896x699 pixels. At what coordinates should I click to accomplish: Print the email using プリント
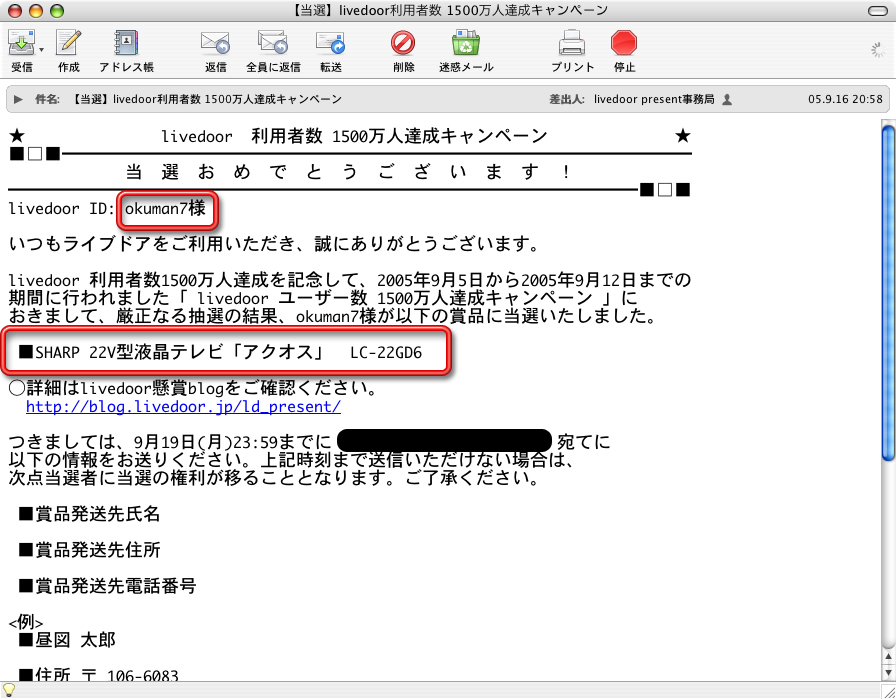572,43
